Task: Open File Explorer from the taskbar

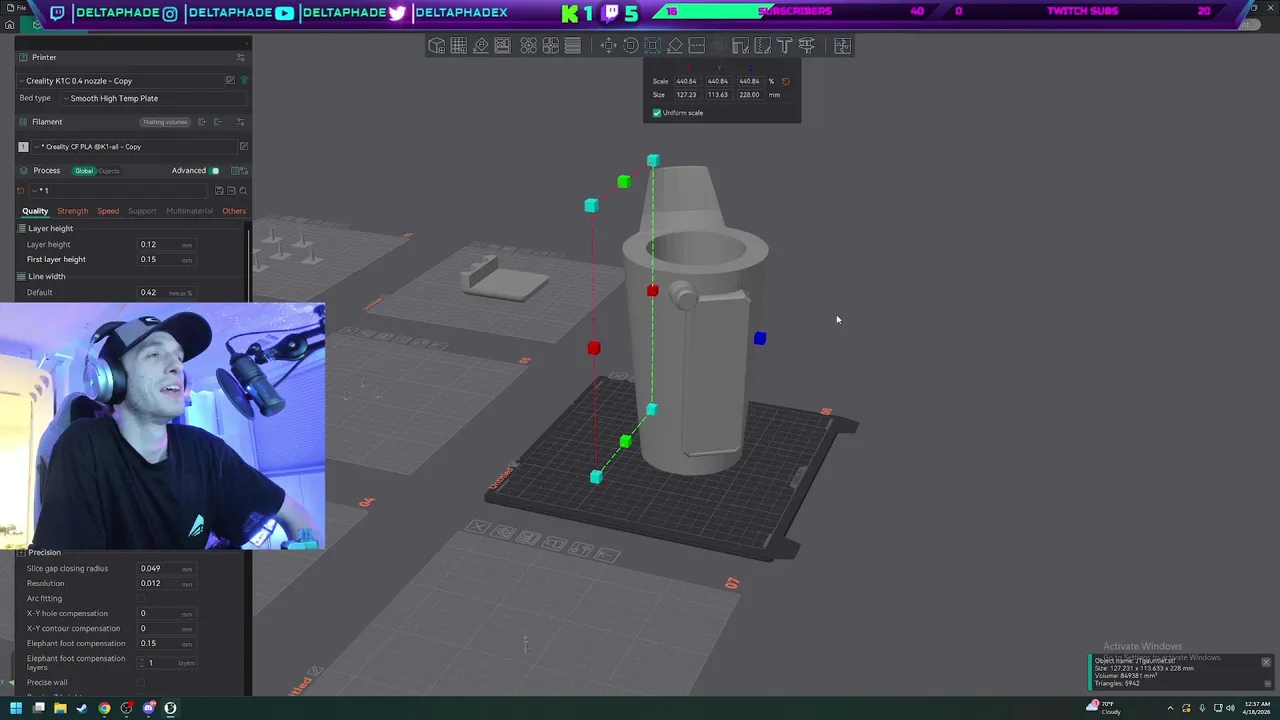Action: (x=60, y=708)
